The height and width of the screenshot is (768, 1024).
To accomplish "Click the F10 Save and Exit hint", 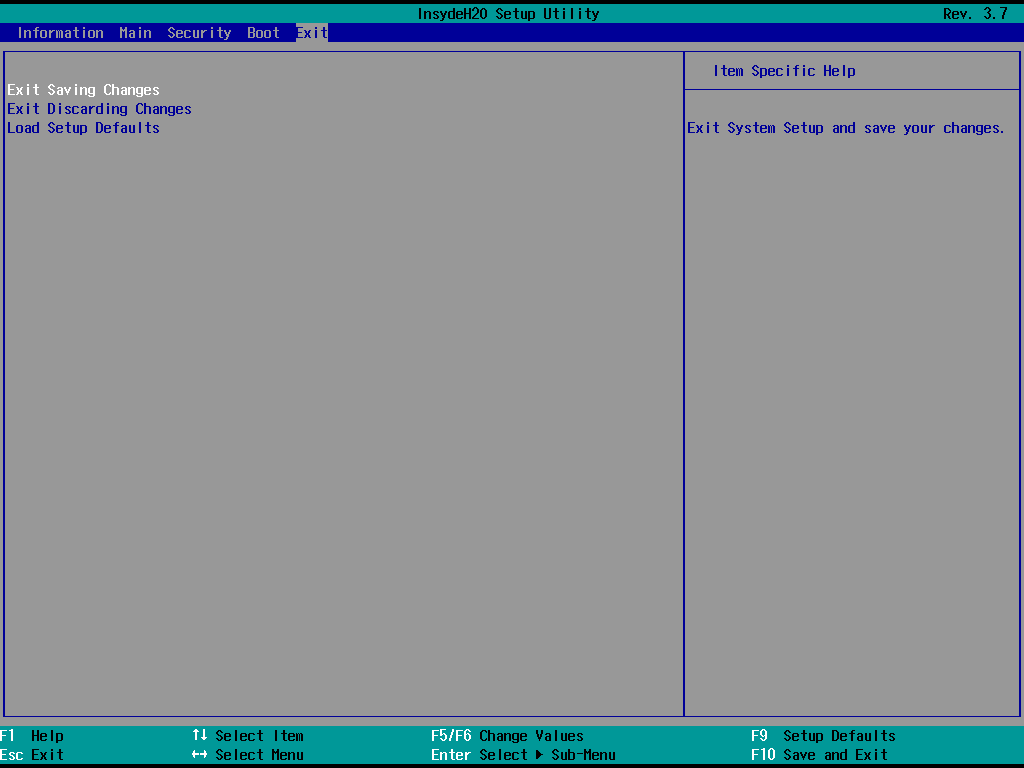I will (x=820, y=754).
